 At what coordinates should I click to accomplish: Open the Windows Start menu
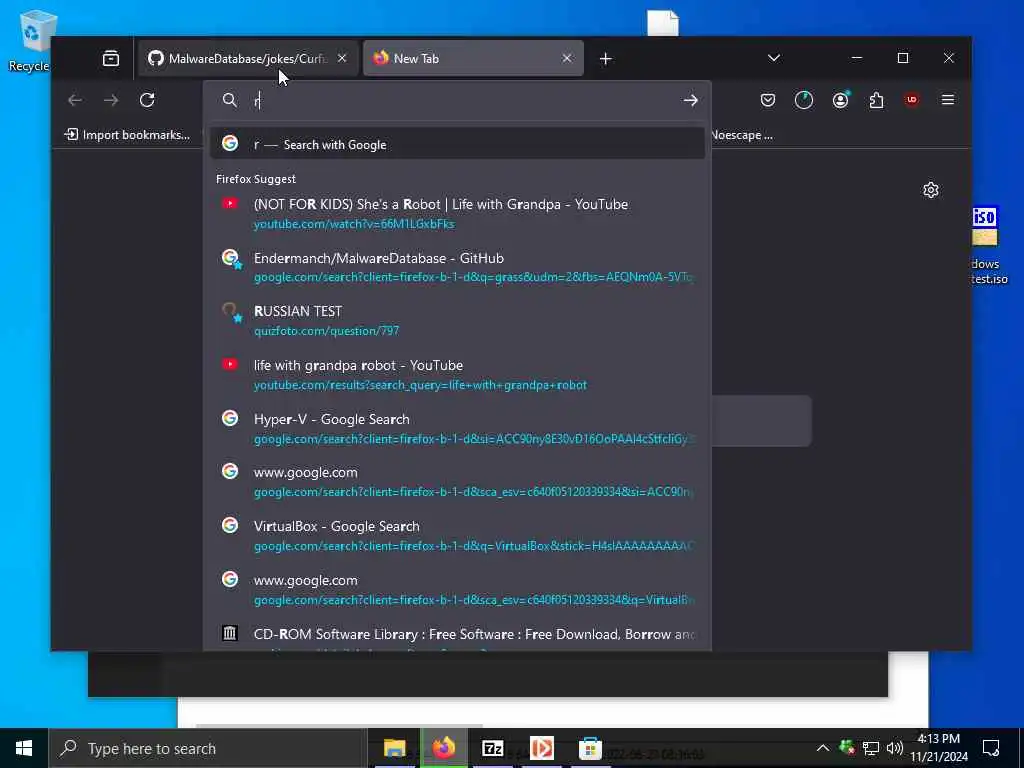pos(24,748)
